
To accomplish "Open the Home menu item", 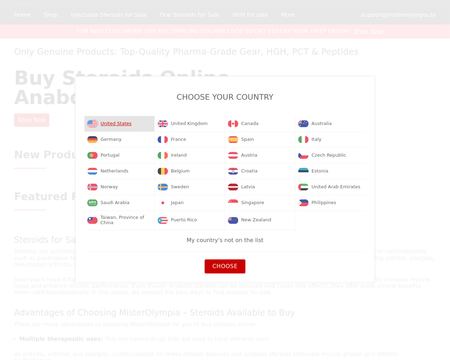I will coord(22,15).
